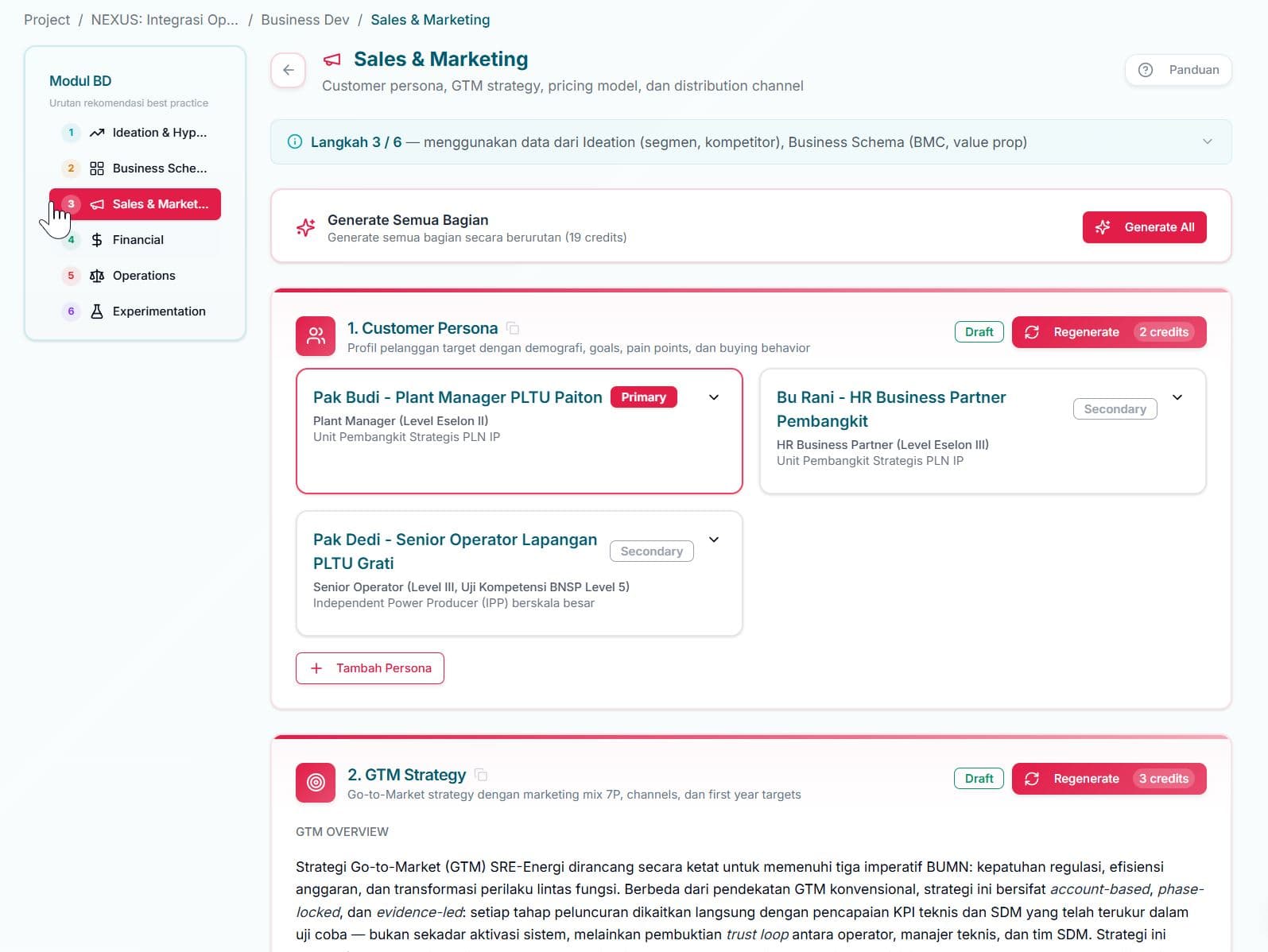Click the Customer Persona people icon
Screen dimensions: 1268x952
(x=316, y=336)
